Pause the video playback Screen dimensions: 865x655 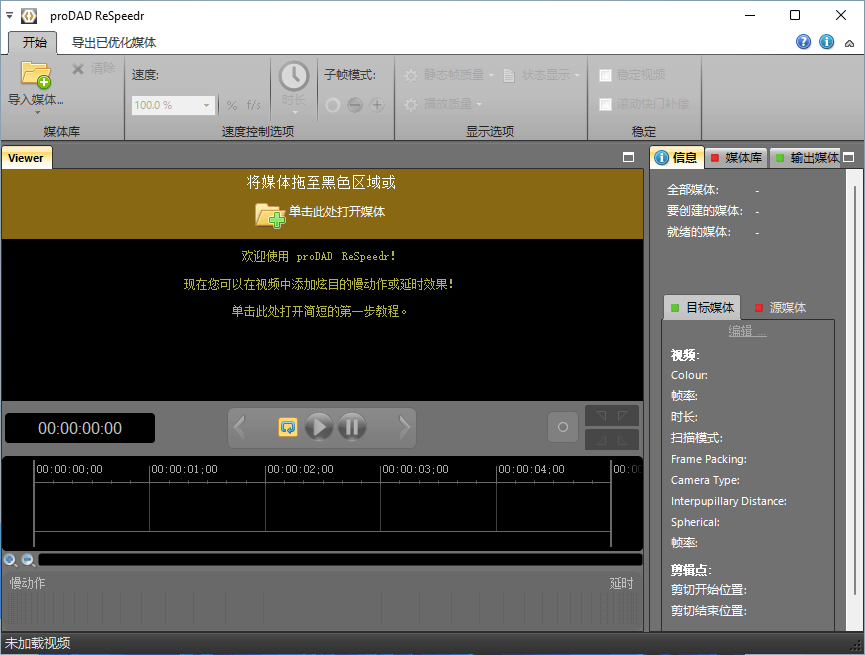pos(352,427)
